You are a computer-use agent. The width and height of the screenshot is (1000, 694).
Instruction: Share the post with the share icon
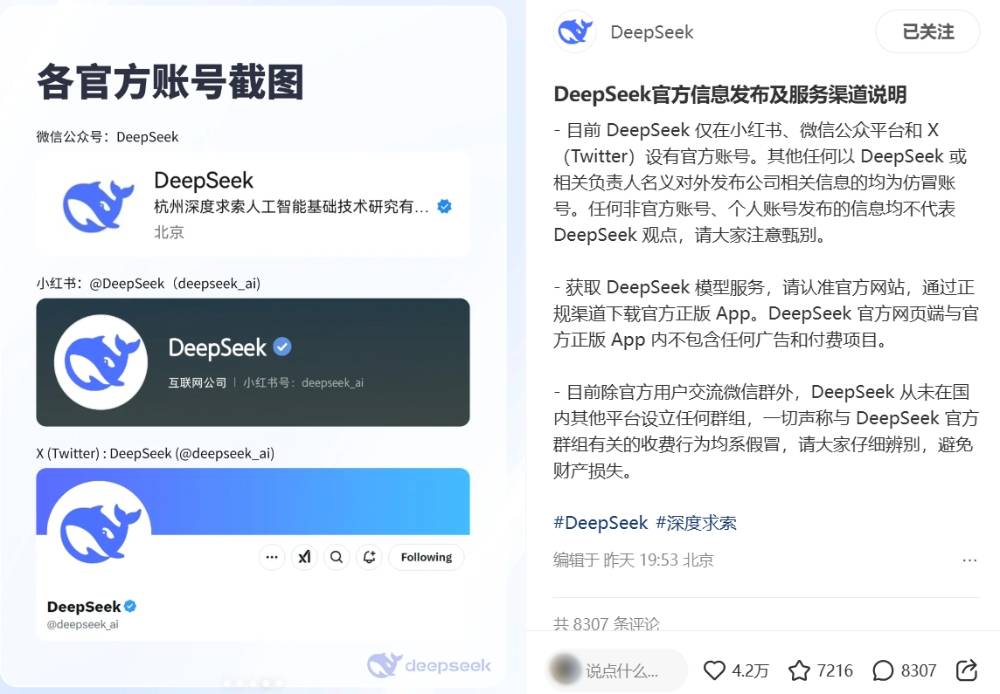point(967,670)
